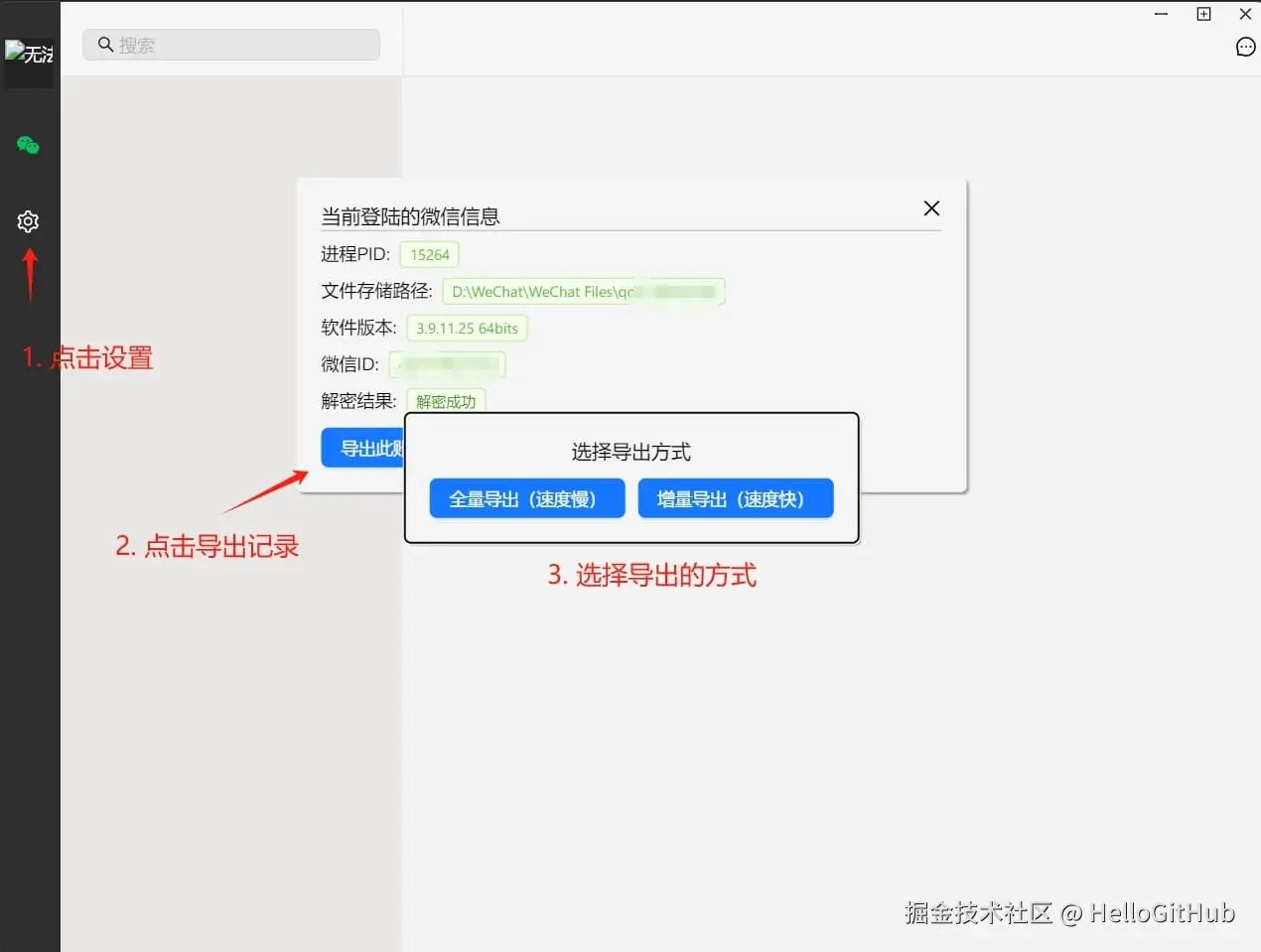This screenshot has width=1261, height=952.
Task: Open the chat bubble icon at top right
Action: (1245, 48)
